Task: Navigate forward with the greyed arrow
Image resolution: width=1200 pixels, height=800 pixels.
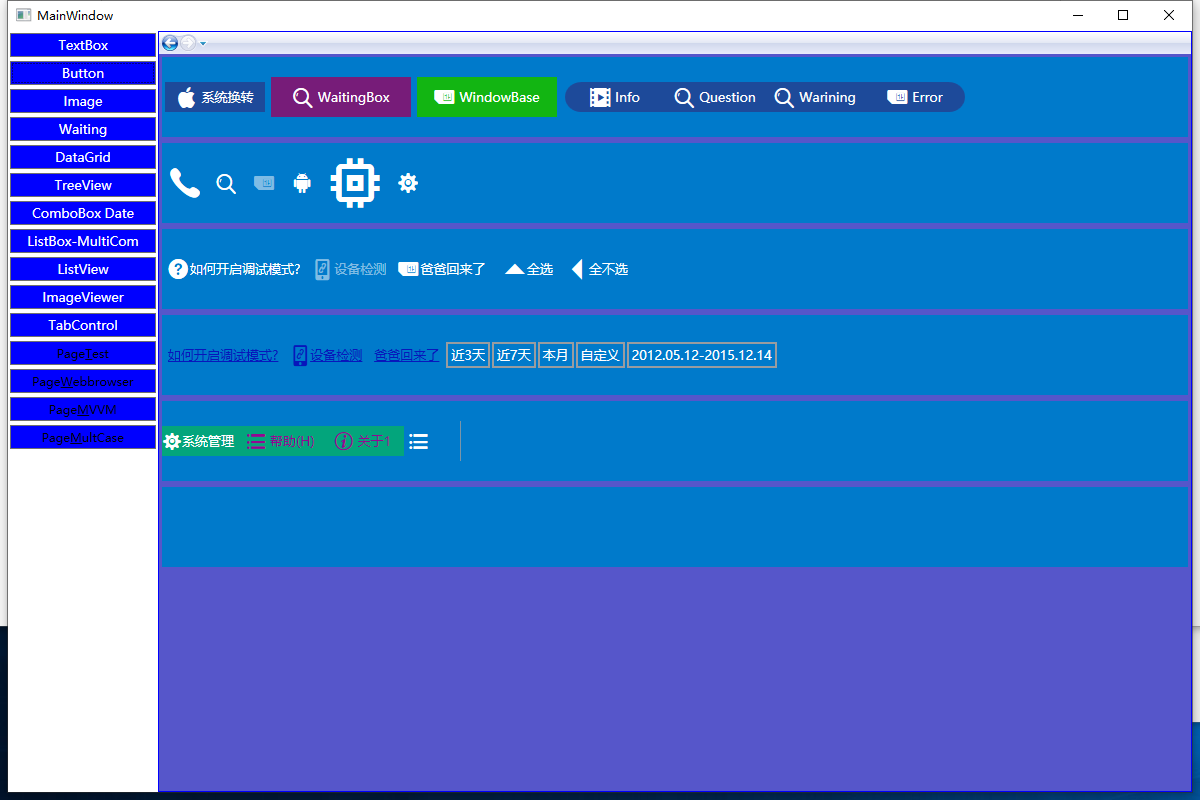Action: [x=187, y=43]
